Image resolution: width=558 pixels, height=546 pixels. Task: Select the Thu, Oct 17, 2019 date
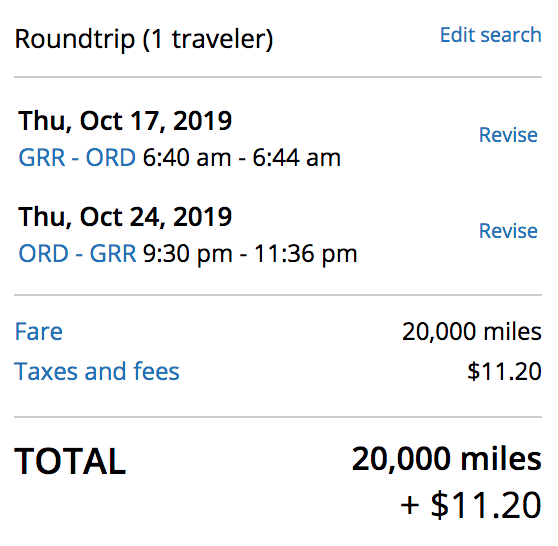[125, 121]
